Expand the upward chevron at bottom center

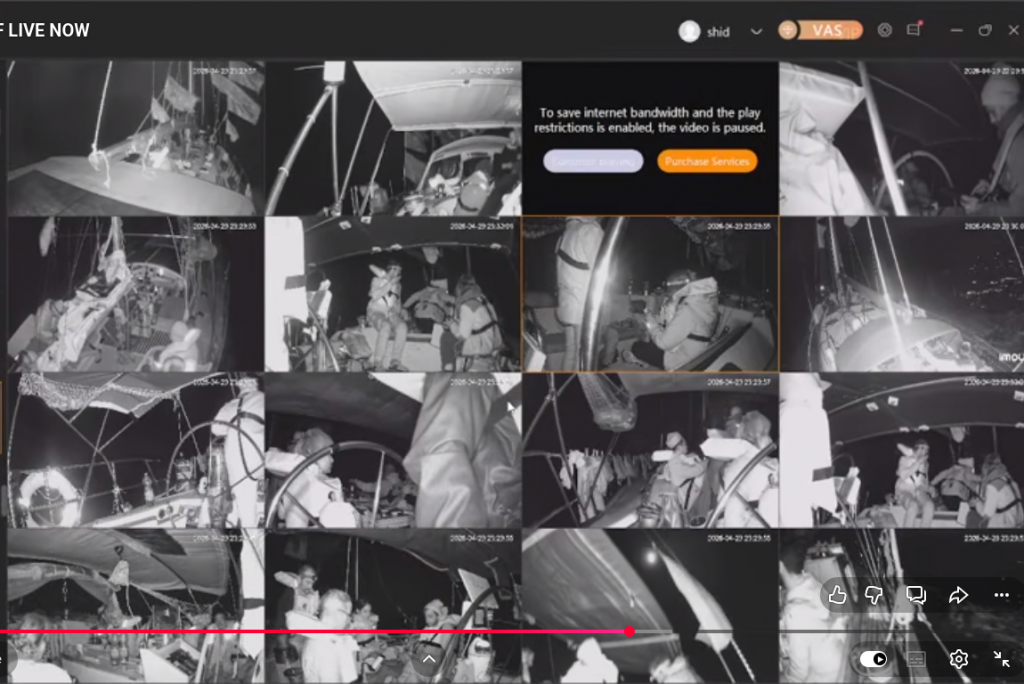[429, 659]
